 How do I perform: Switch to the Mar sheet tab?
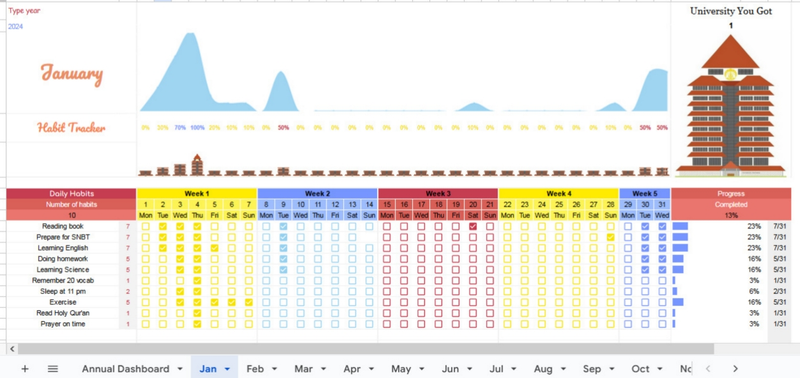point(303,369)
